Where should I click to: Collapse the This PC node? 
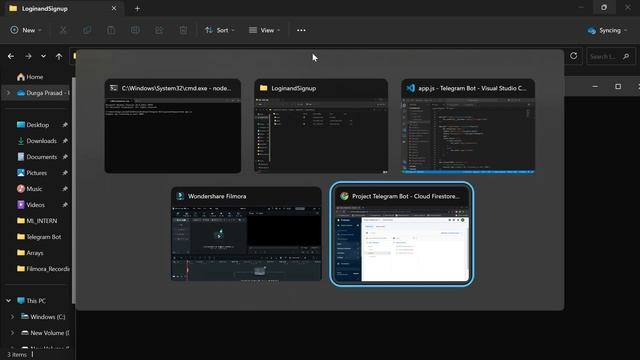pos(9,301)
